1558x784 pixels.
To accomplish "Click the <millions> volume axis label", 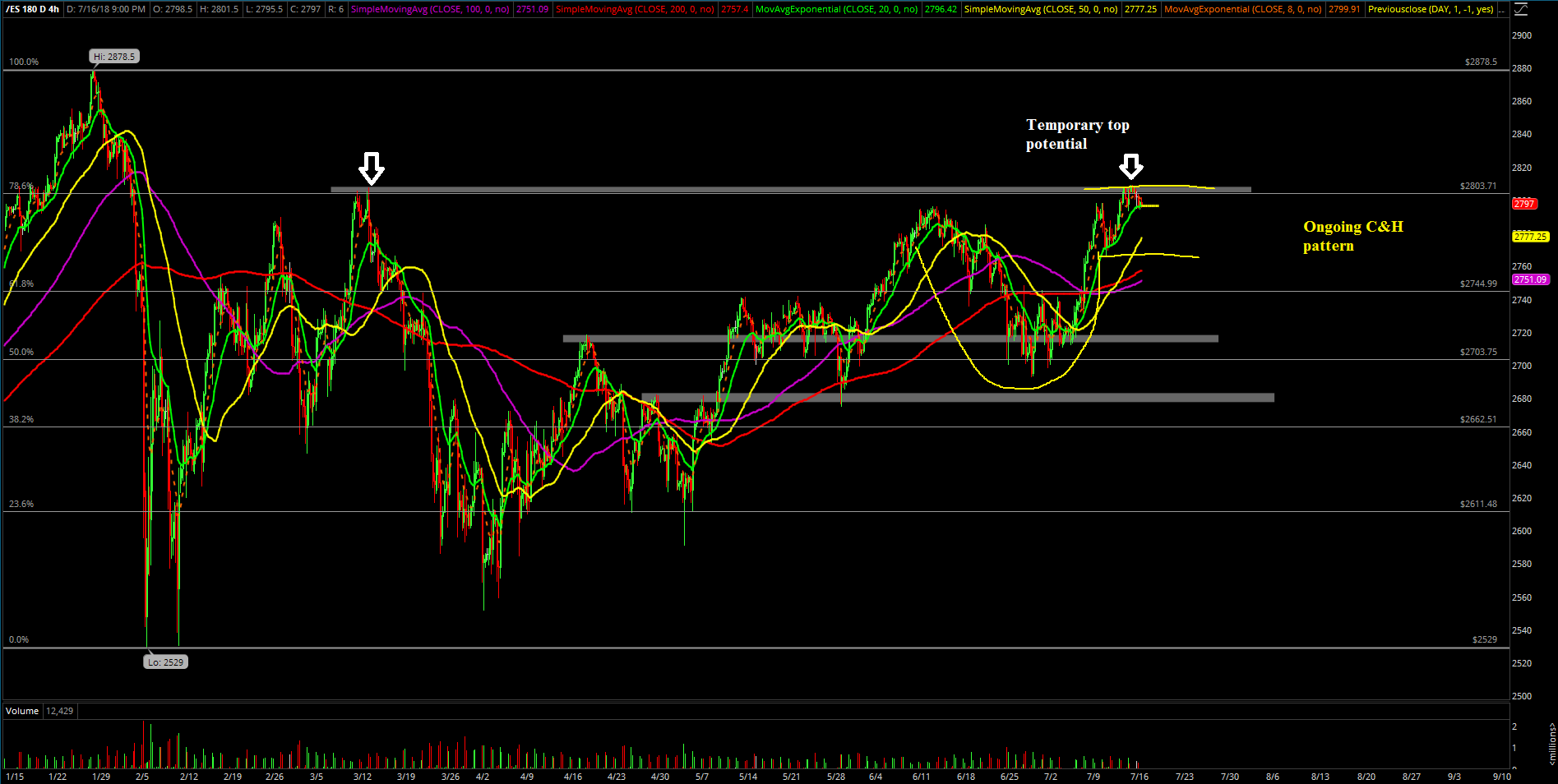I will click(x=1552, y=744).
